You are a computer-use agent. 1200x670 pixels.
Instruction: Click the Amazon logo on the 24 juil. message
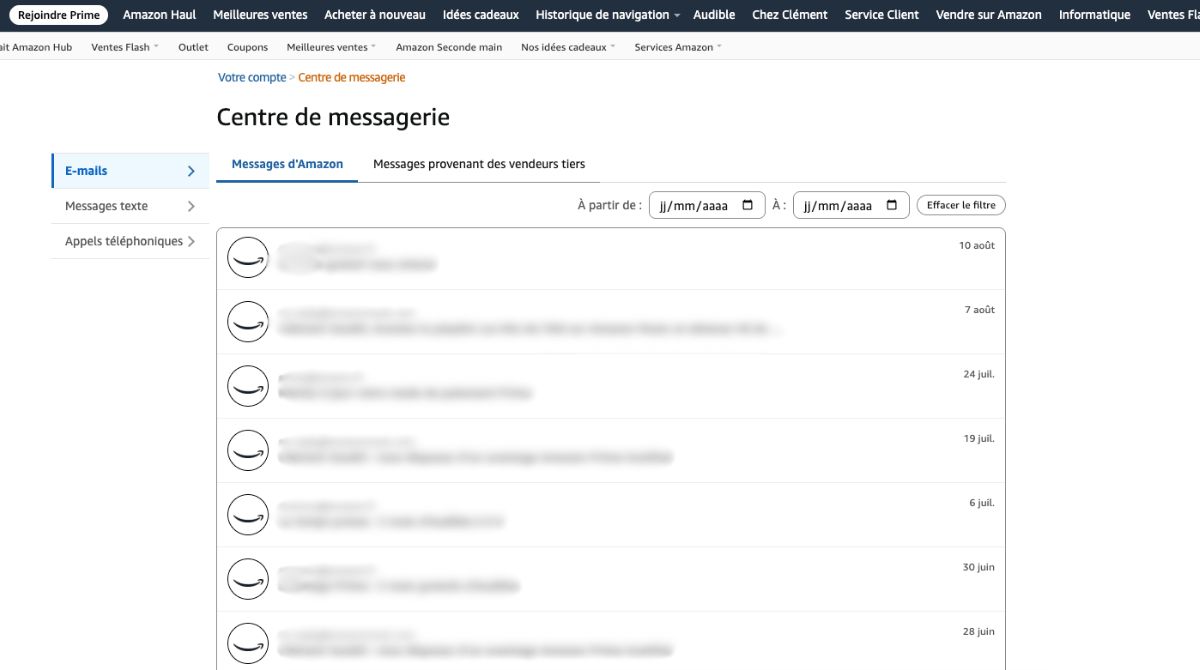[x=248, y=386]
